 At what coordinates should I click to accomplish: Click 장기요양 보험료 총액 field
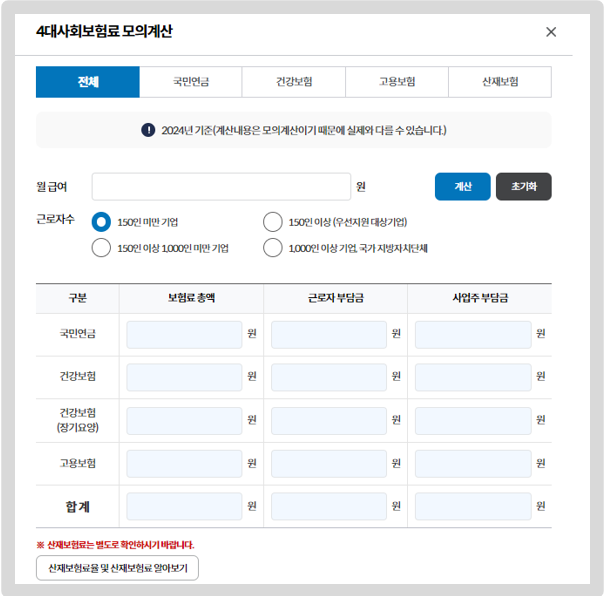[184, 421]
